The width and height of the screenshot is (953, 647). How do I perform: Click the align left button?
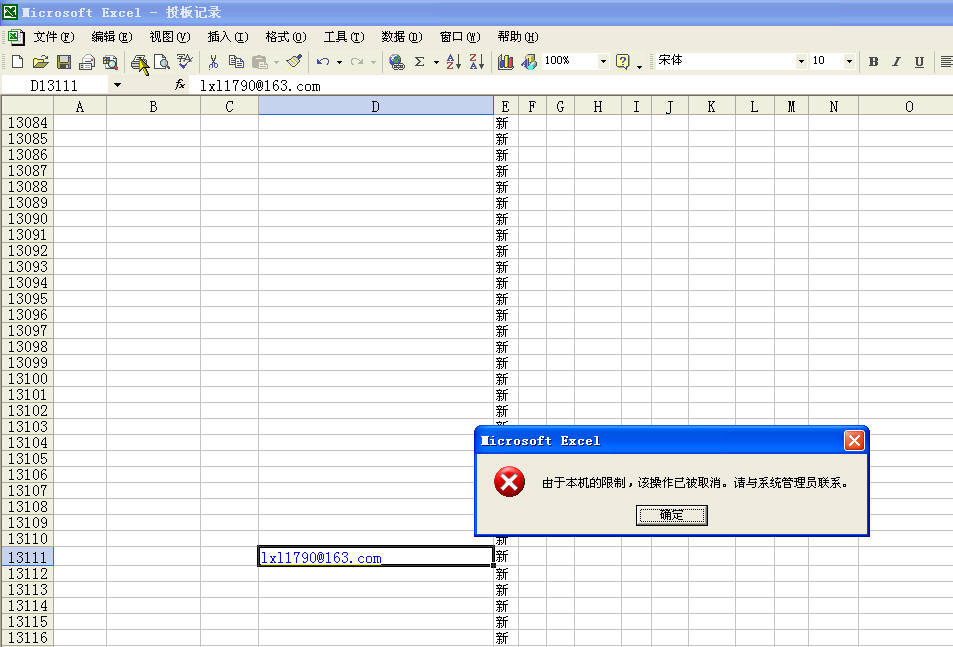pos(946,61)
